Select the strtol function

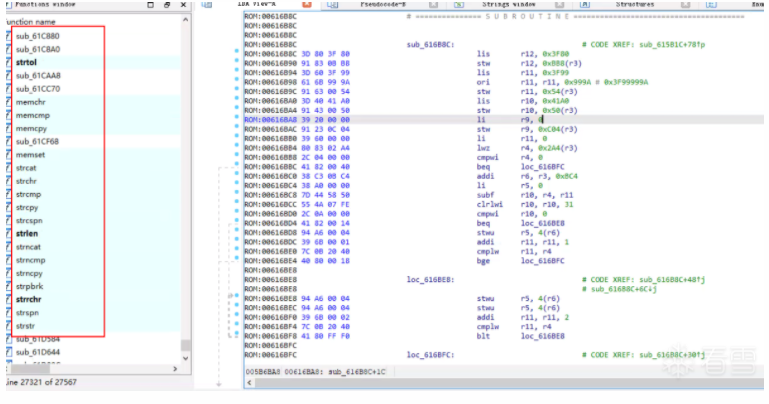pos(26,62)
